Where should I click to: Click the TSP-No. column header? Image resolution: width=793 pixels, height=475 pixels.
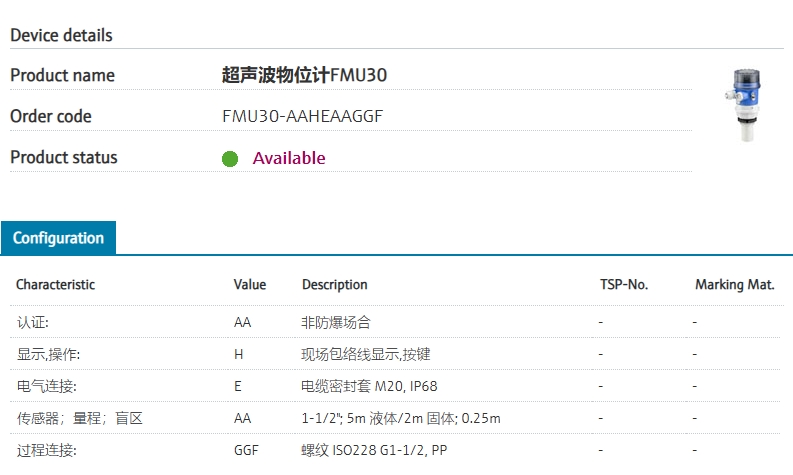point(624,285)
